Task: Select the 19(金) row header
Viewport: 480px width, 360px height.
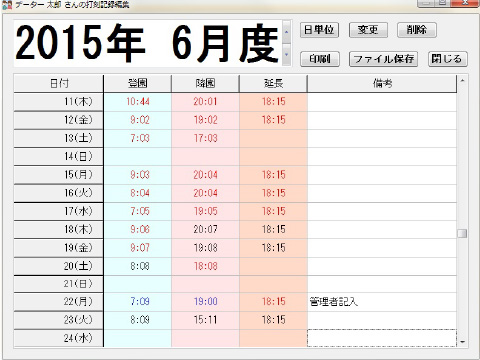Action: (58, 248)
